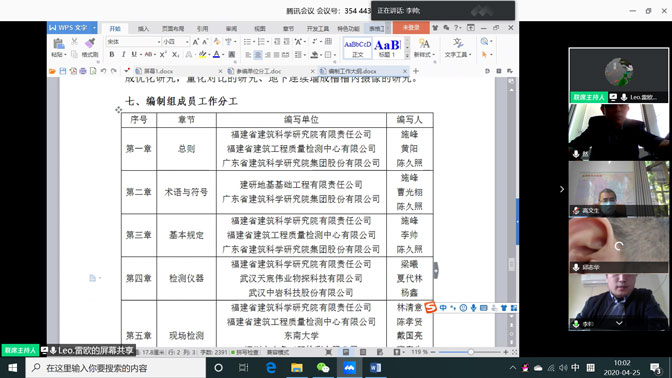This screenshot has width=672, height=378.
Task: Click the 总则 chapter table cell
Action: tap(186, 149)
